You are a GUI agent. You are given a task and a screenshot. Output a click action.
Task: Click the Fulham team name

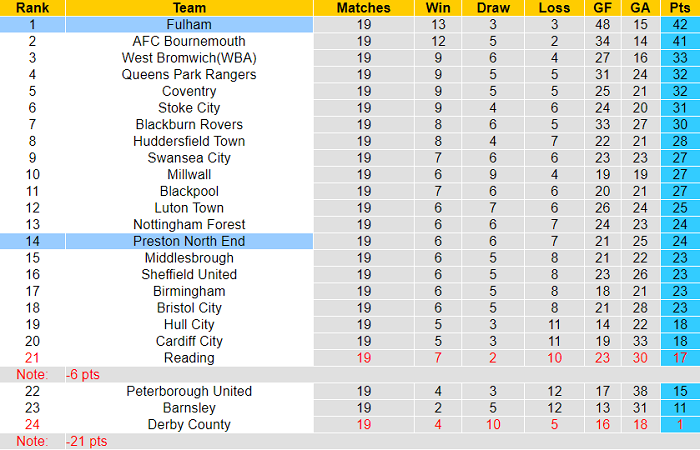189,24
